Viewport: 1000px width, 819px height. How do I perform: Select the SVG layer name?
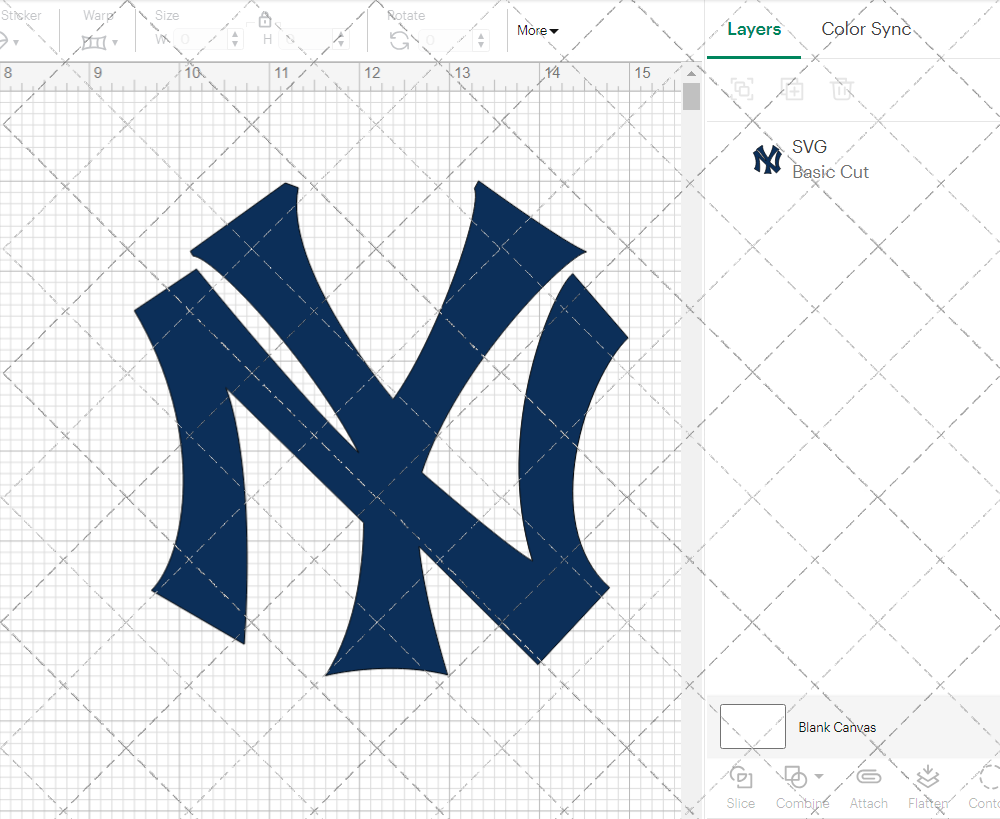coord(809,147)
